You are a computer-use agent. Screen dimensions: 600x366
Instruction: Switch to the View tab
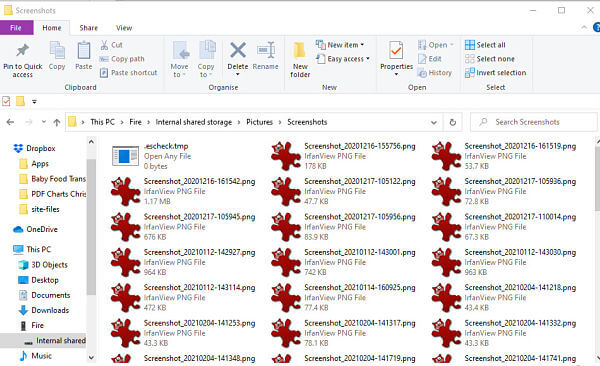click(x=124, y=28)
